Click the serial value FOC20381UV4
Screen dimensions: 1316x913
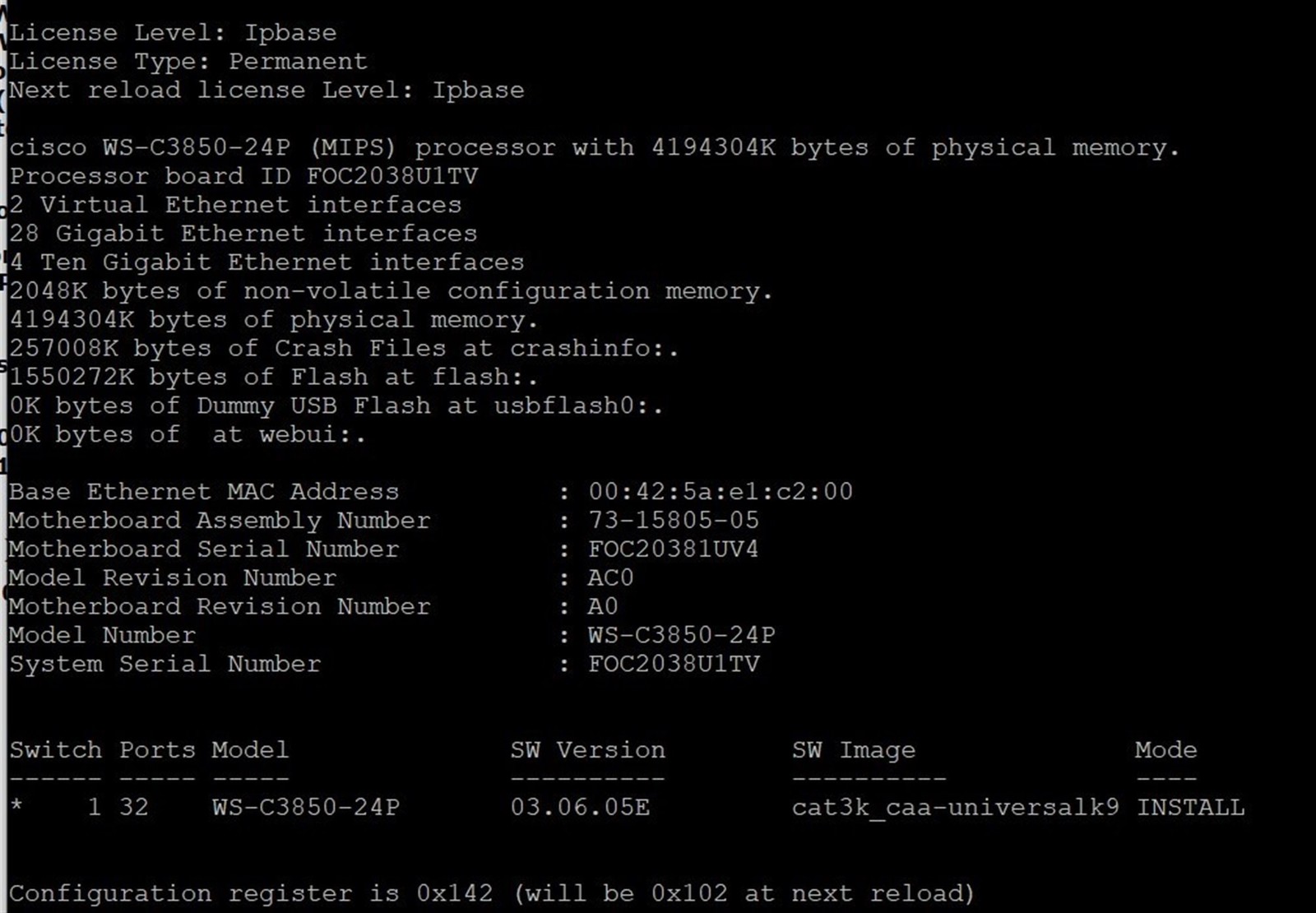point(674,549)
